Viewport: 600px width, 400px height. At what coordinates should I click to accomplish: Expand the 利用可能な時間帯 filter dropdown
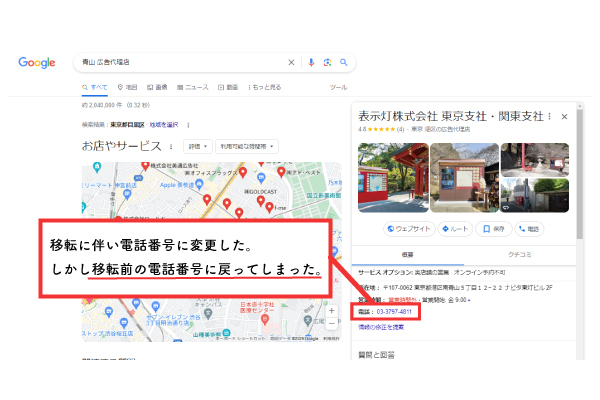(x=247, y=146)
